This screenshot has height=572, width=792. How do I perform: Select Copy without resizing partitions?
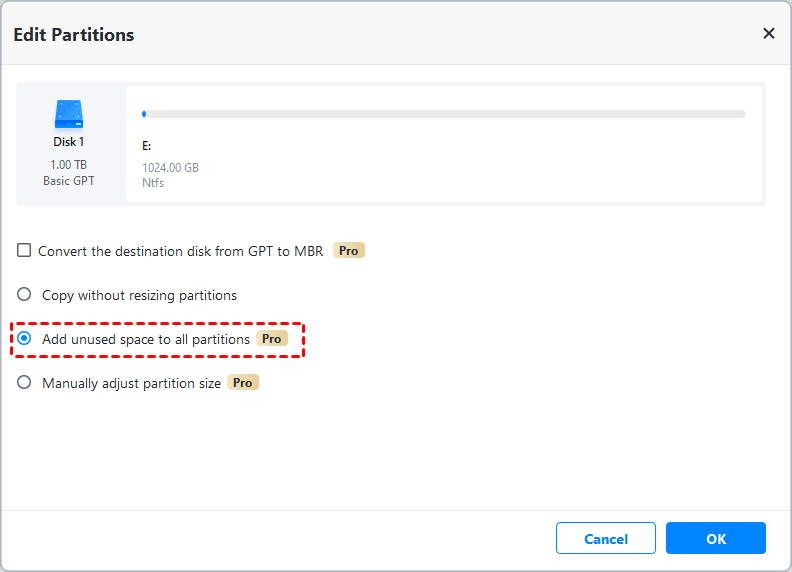(x=24, y=295)
